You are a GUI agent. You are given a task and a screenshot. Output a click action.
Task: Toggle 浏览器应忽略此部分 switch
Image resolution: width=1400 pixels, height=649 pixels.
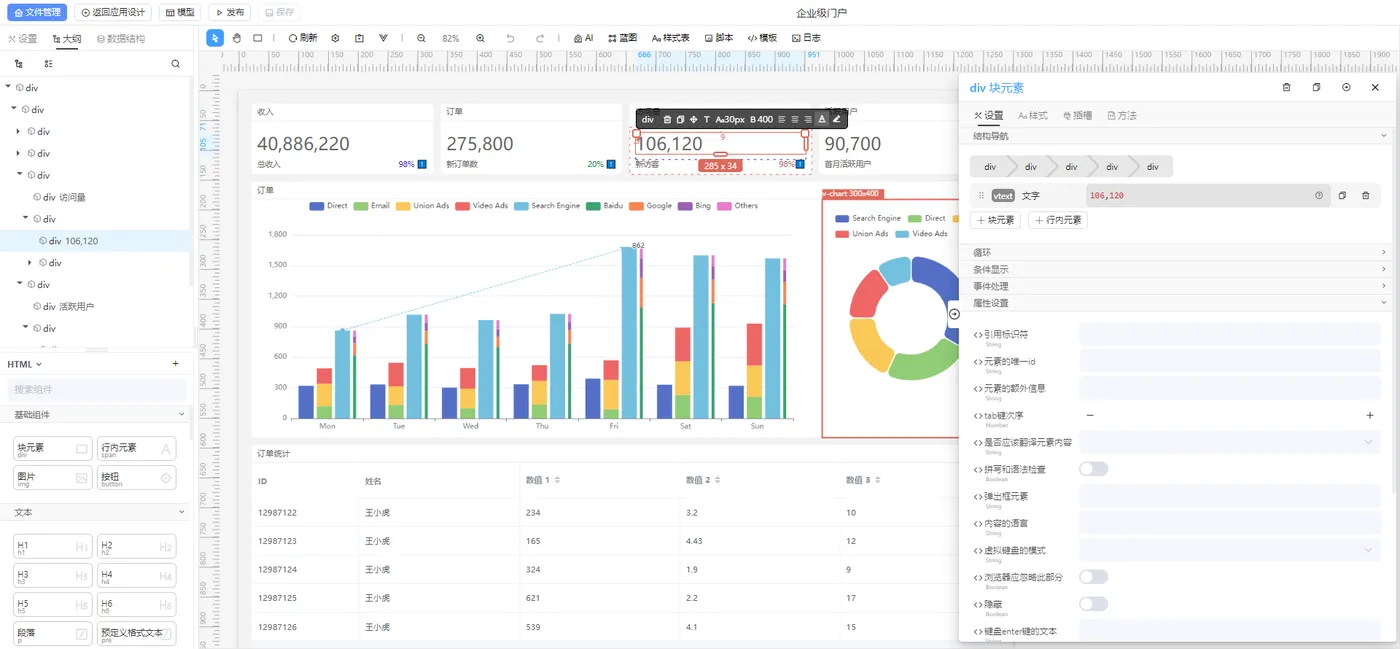click(x=1093, y=577)
